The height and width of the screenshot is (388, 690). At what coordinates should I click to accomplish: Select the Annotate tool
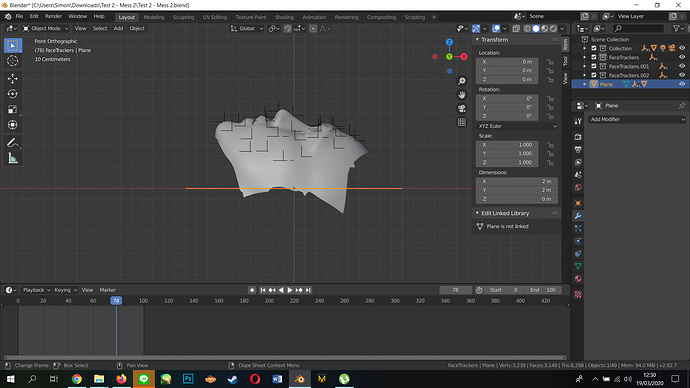coord(13,143)
